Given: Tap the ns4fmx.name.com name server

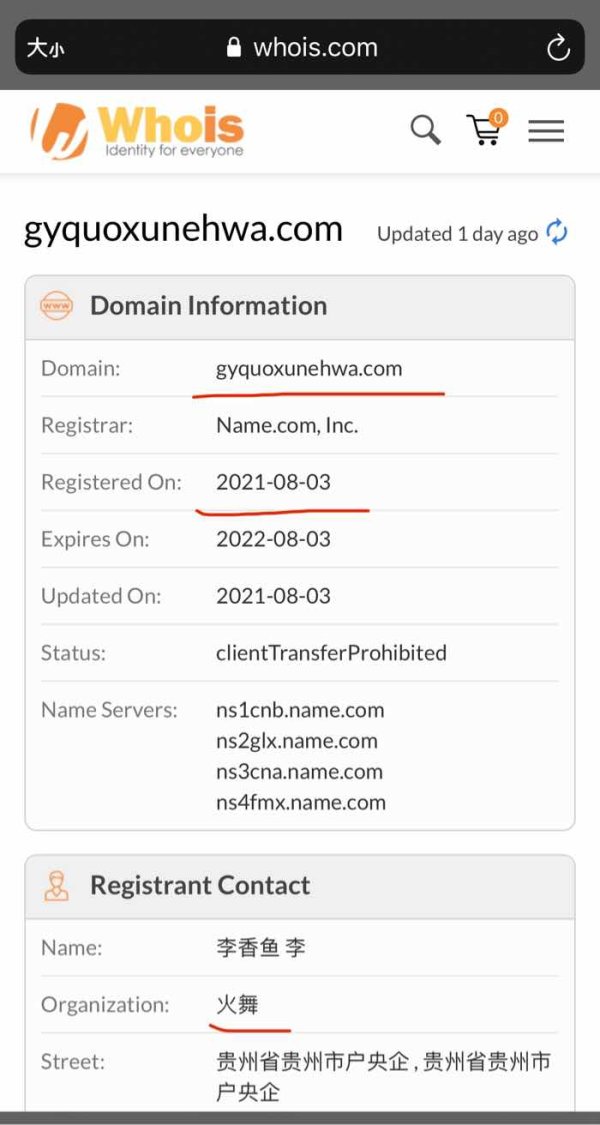Looking at the screenshot, I should (301, 801).
